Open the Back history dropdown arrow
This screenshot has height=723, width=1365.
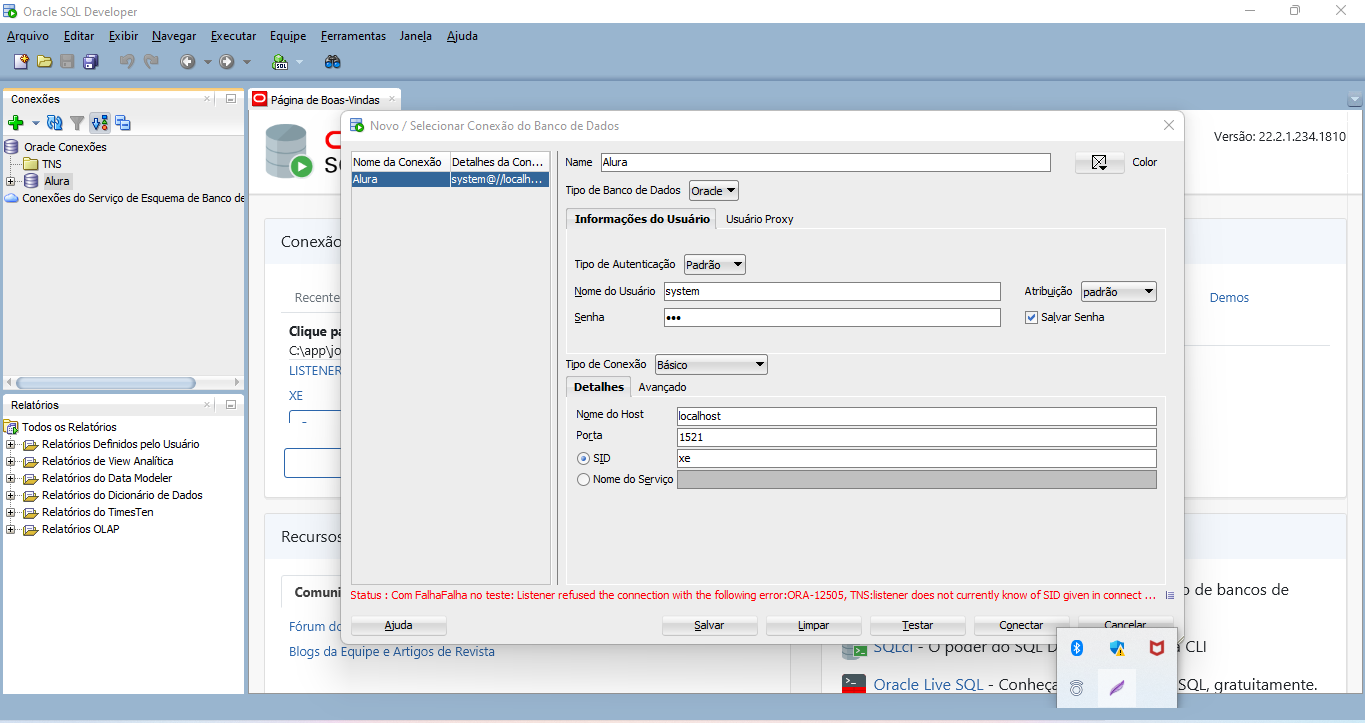coord(207,62)
